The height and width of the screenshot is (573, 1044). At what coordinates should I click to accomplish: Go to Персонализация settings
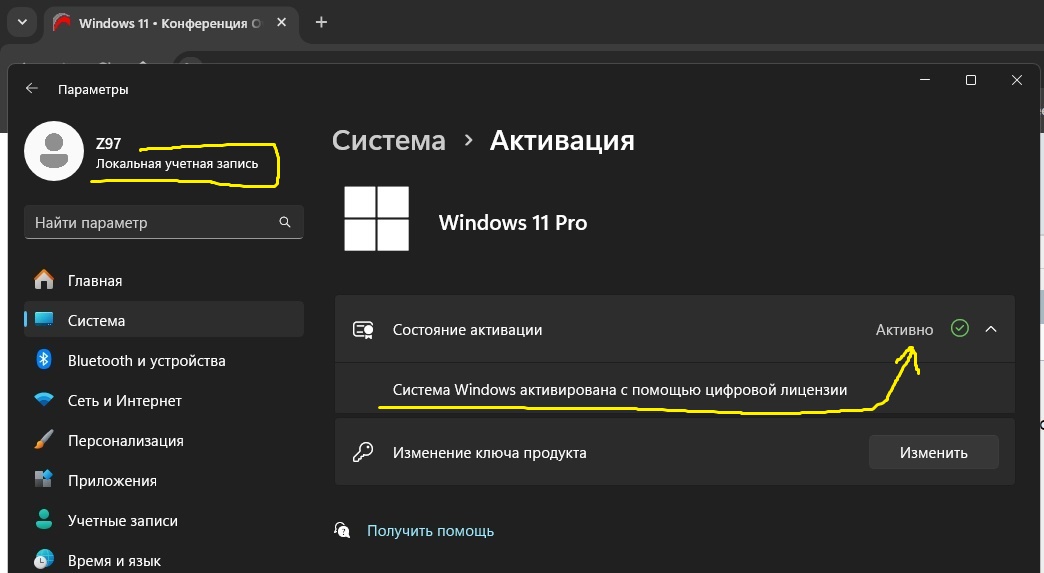pos(164,440)
